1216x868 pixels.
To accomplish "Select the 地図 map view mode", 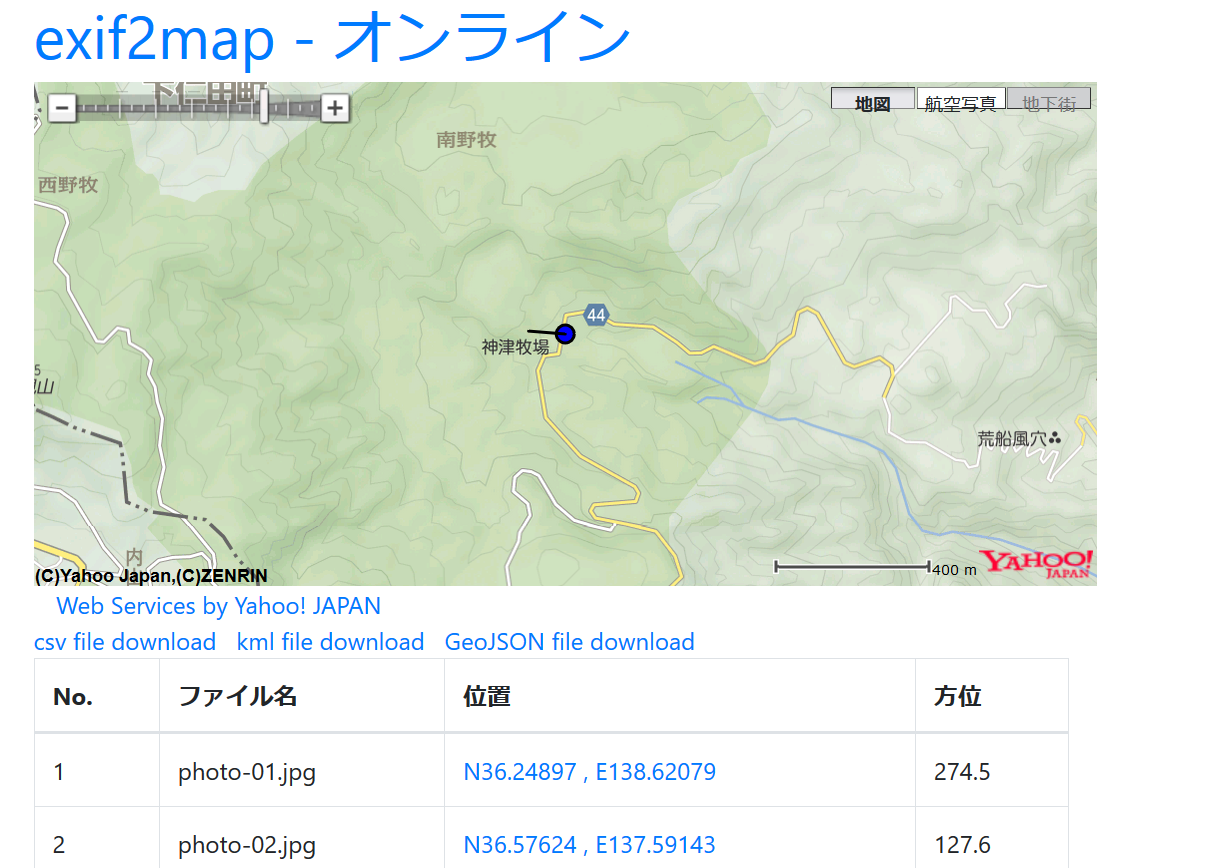I will point(872,99).
